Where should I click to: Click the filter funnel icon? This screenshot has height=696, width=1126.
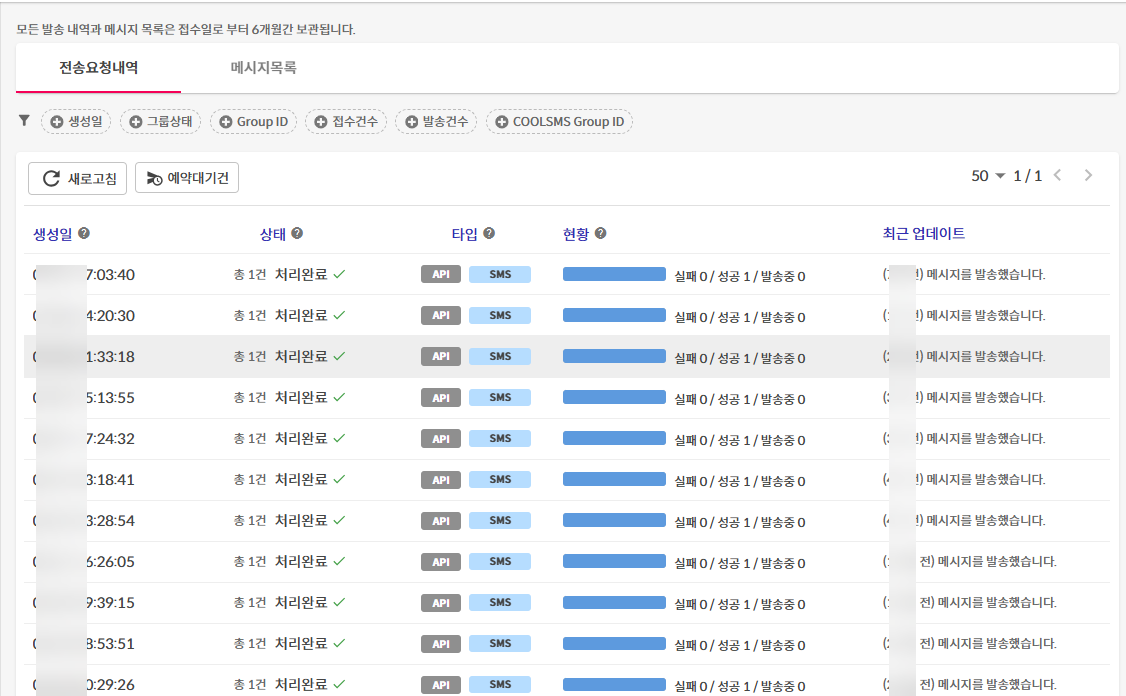pos(24,121)
